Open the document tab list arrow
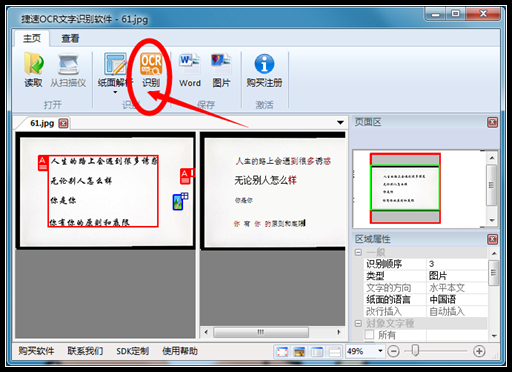Viewport: 512px width, 372px height. (x=340, y=123)
